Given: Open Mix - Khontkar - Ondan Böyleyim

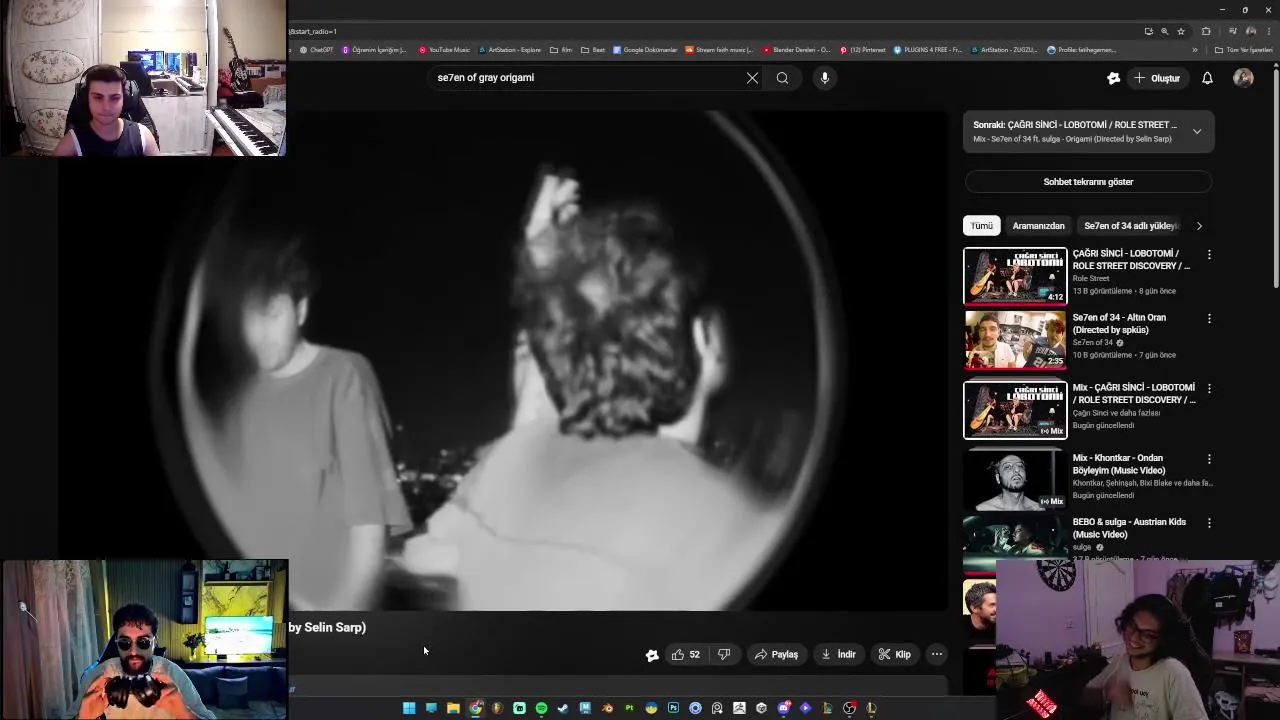Looking at the screenshot, I should pos(1119,464).
